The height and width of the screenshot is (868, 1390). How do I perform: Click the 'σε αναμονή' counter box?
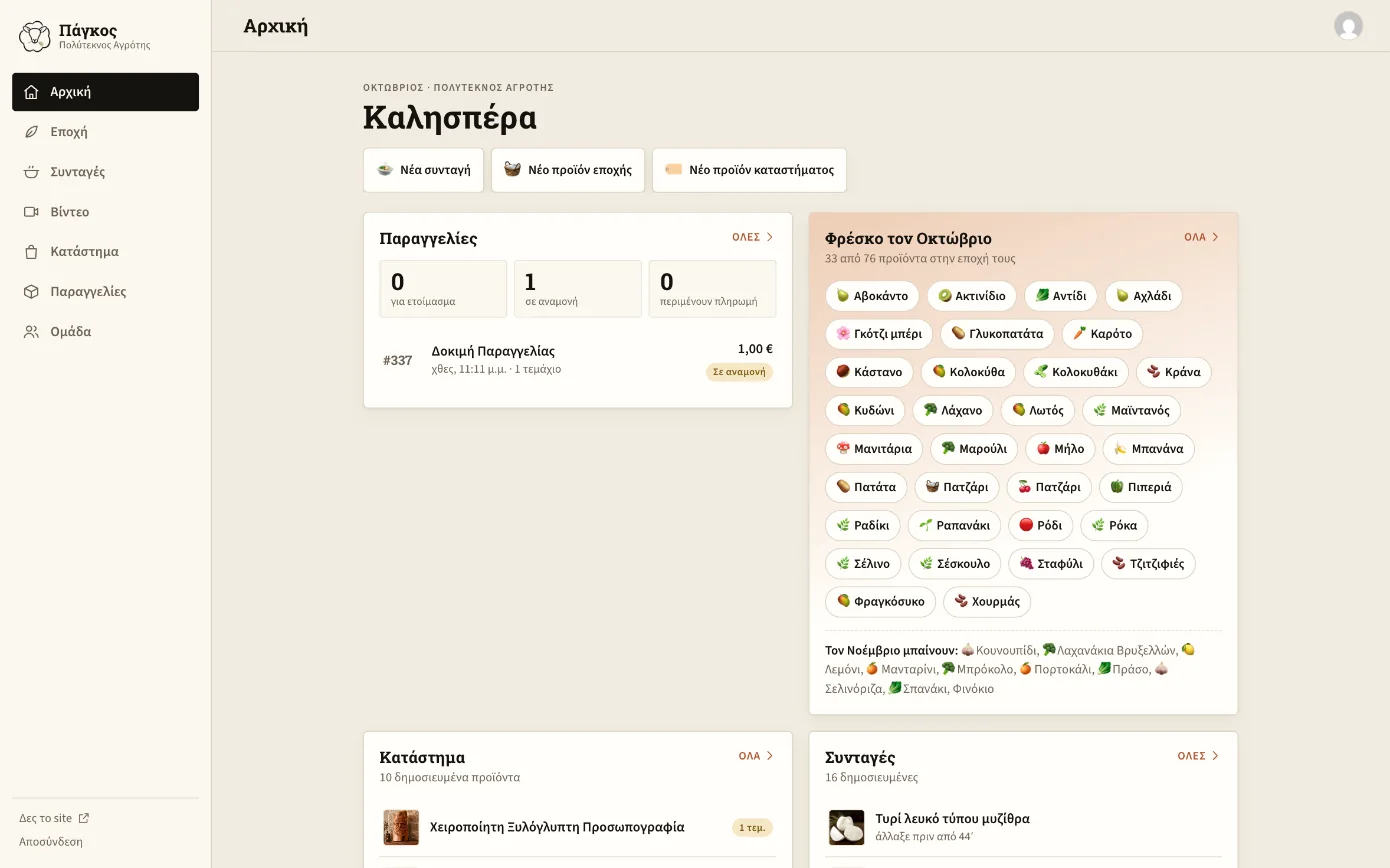[x=578, y=289]
